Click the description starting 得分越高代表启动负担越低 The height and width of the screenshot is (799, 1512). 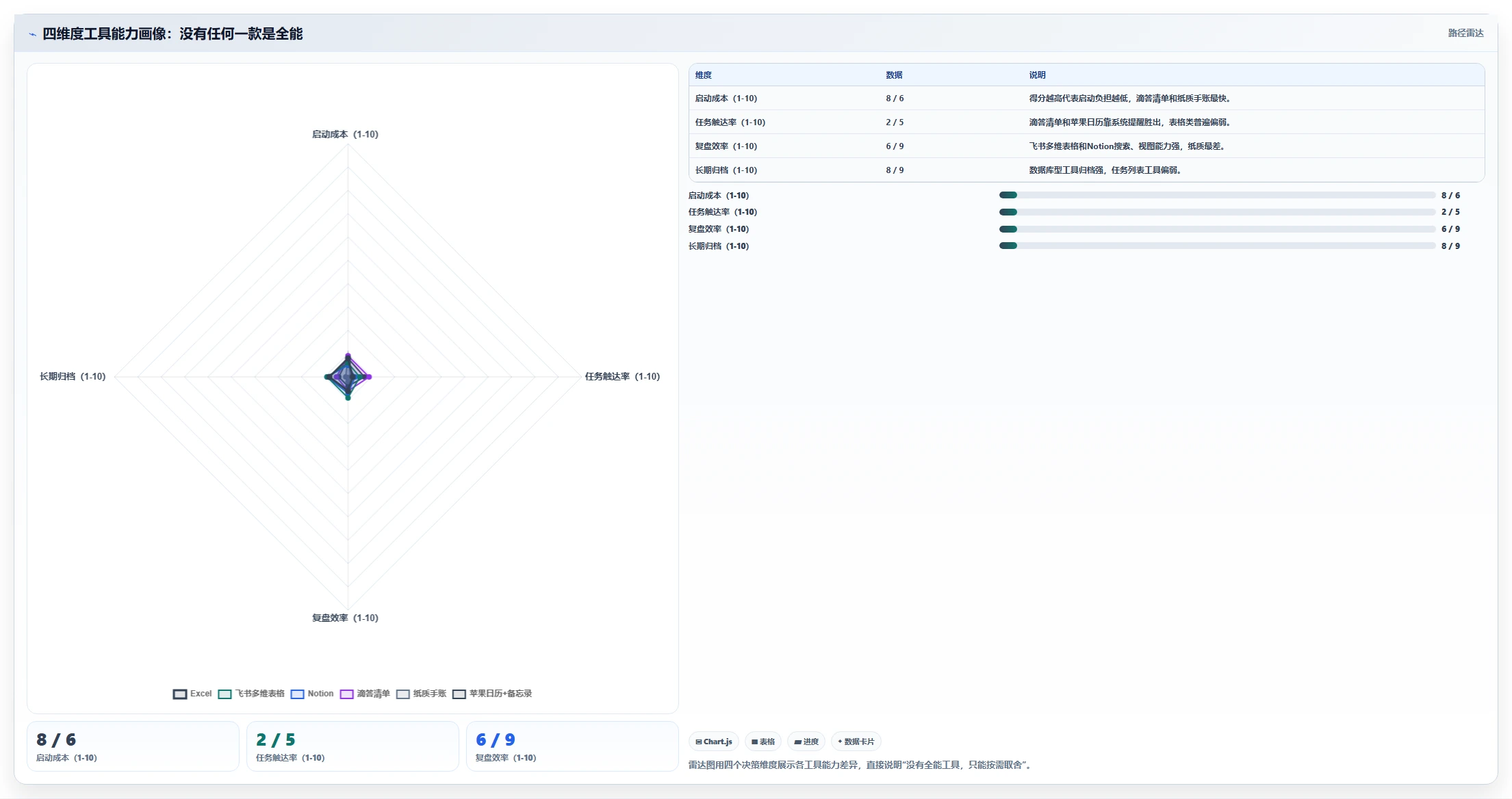[x=1131, y=99]
